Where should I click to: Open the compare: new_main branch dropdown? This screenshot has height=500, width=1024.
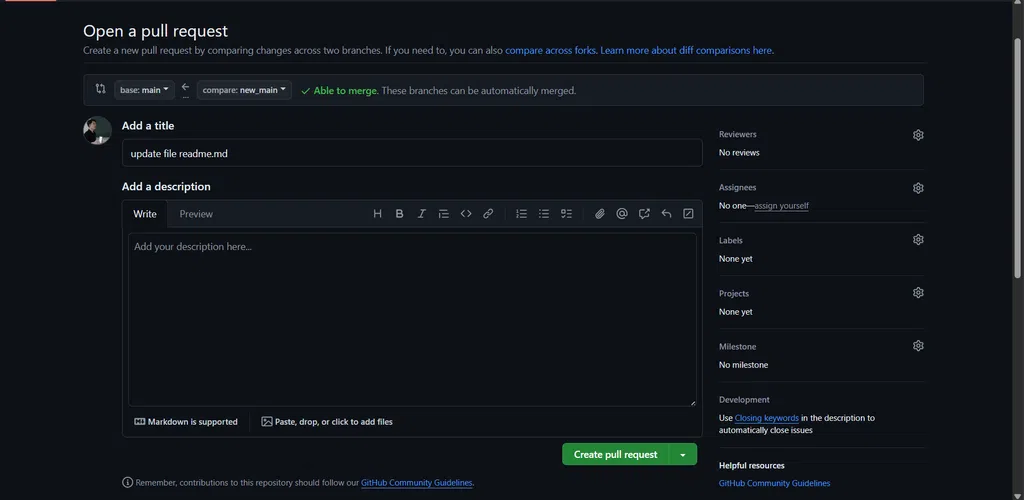point(244,90)
